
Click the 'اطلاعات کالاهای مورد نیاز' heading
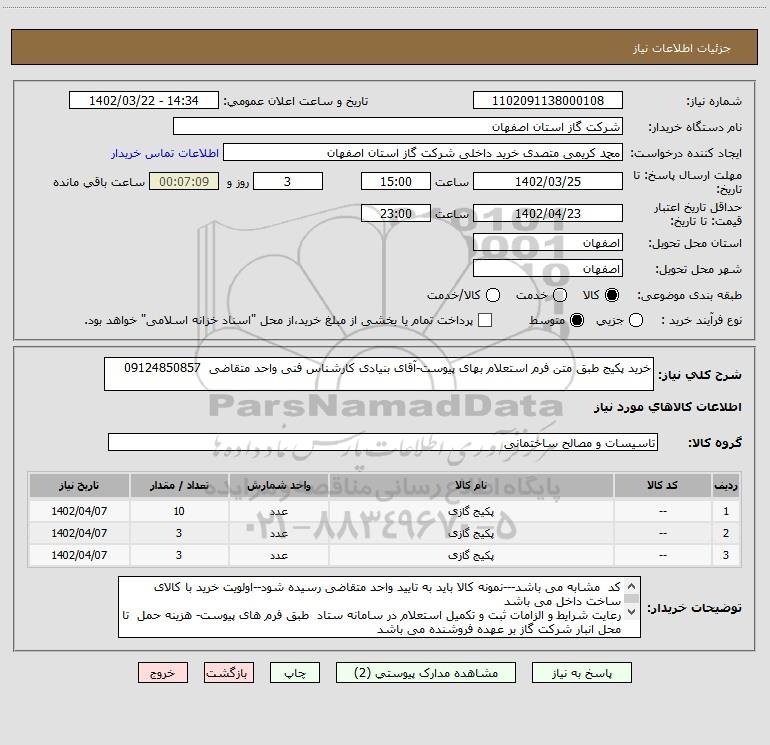pyautogui.click(x=668, y=407)
